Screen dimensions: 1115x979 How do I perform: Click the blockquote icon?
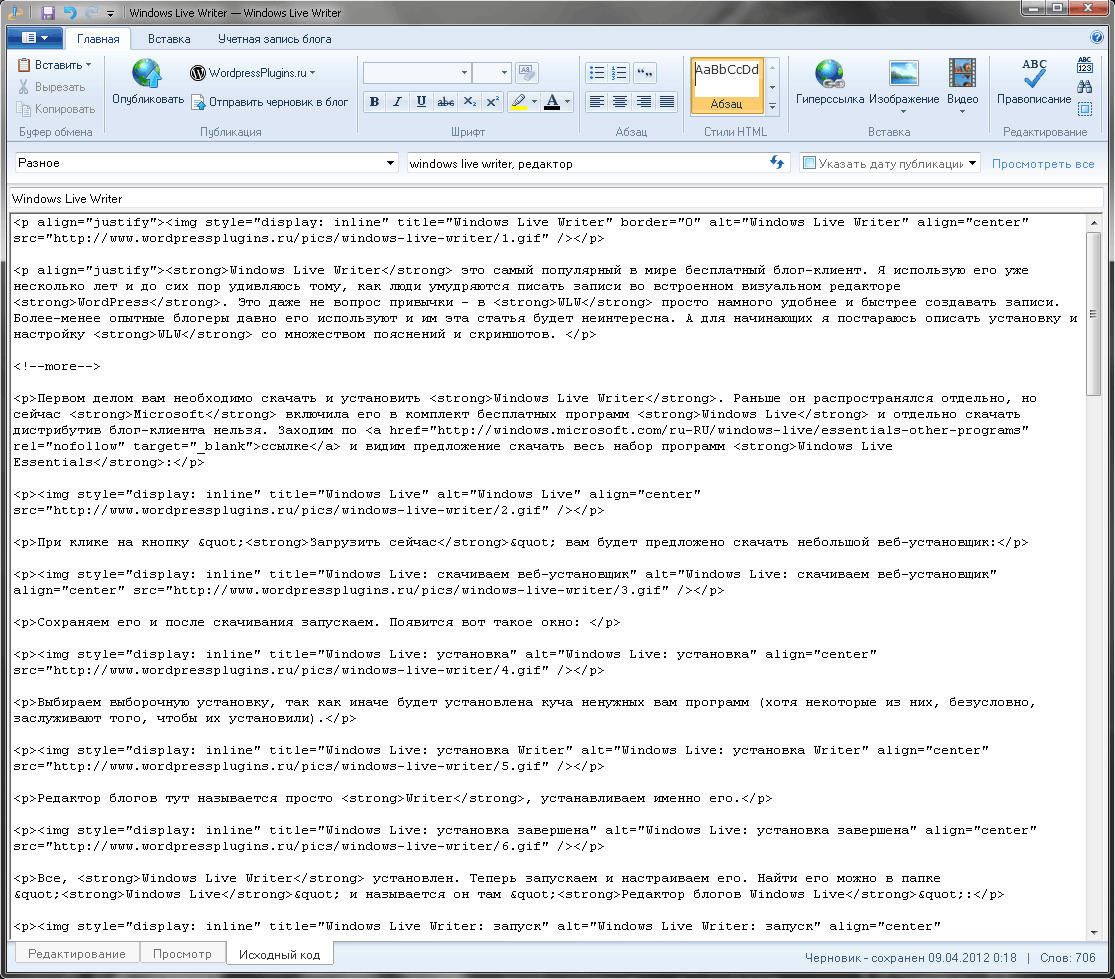pyautogui.click(x=644, y=73)
